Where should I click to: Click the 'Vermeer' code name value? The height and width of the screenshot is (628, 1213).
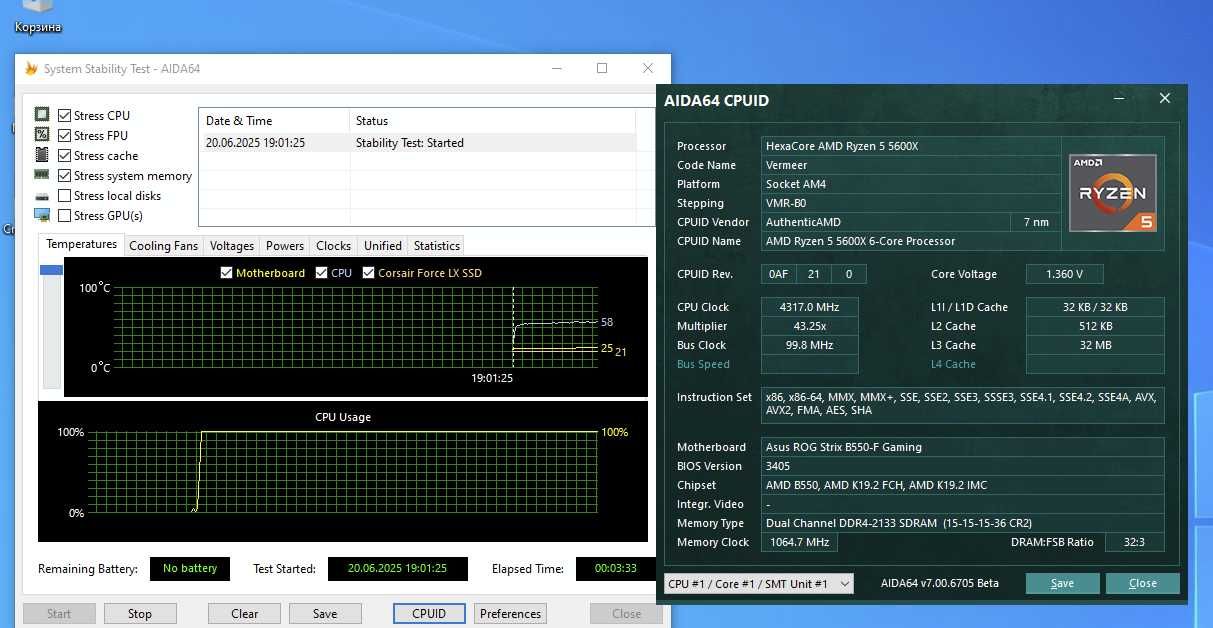pos(910,165)
